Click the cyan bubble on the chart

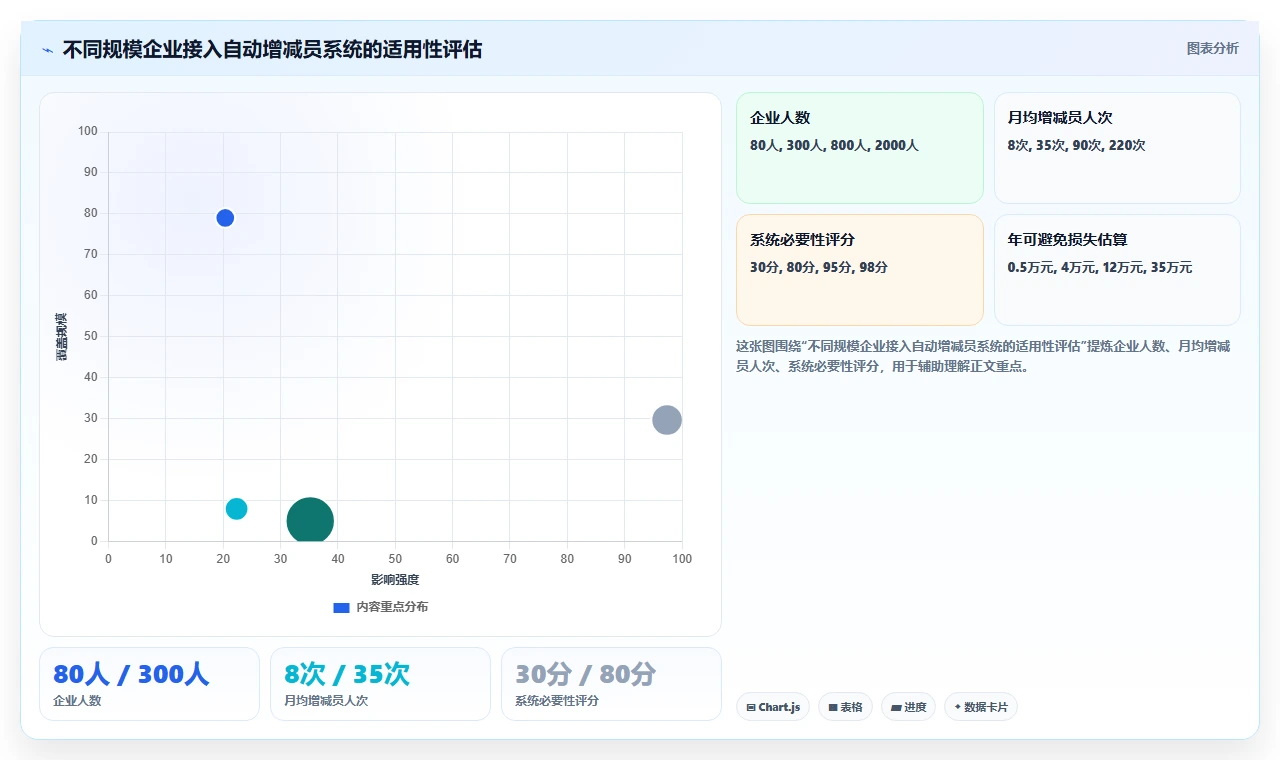pos(236,509)
